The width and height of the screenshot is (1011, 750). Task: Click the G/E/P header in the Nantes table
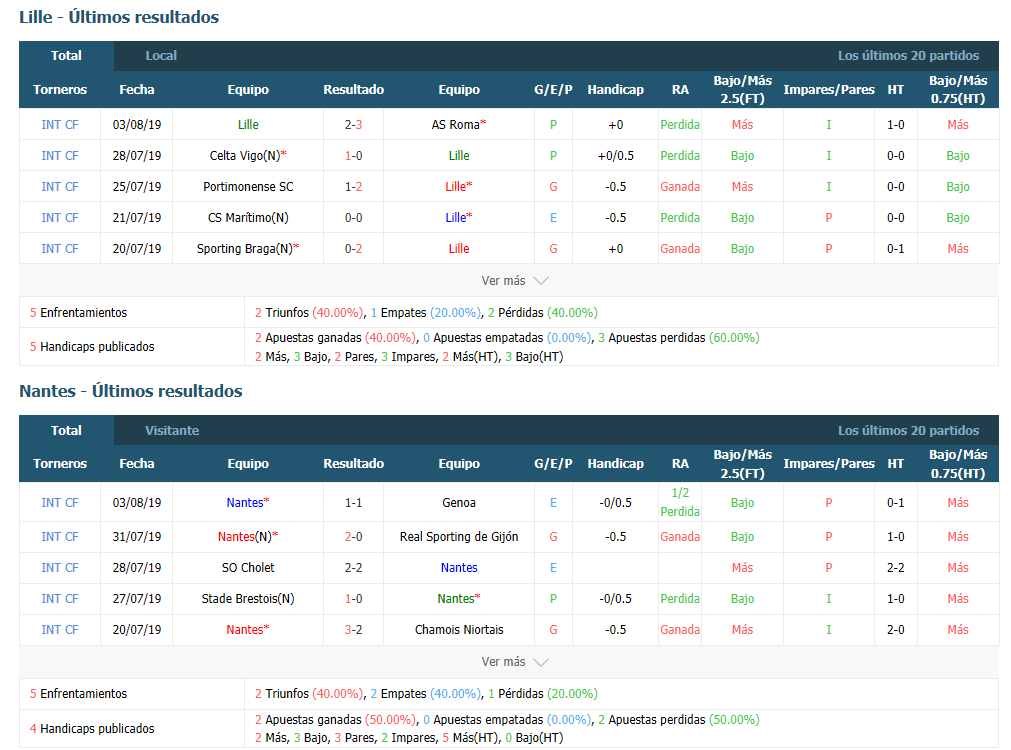click(x=553, y=464)
